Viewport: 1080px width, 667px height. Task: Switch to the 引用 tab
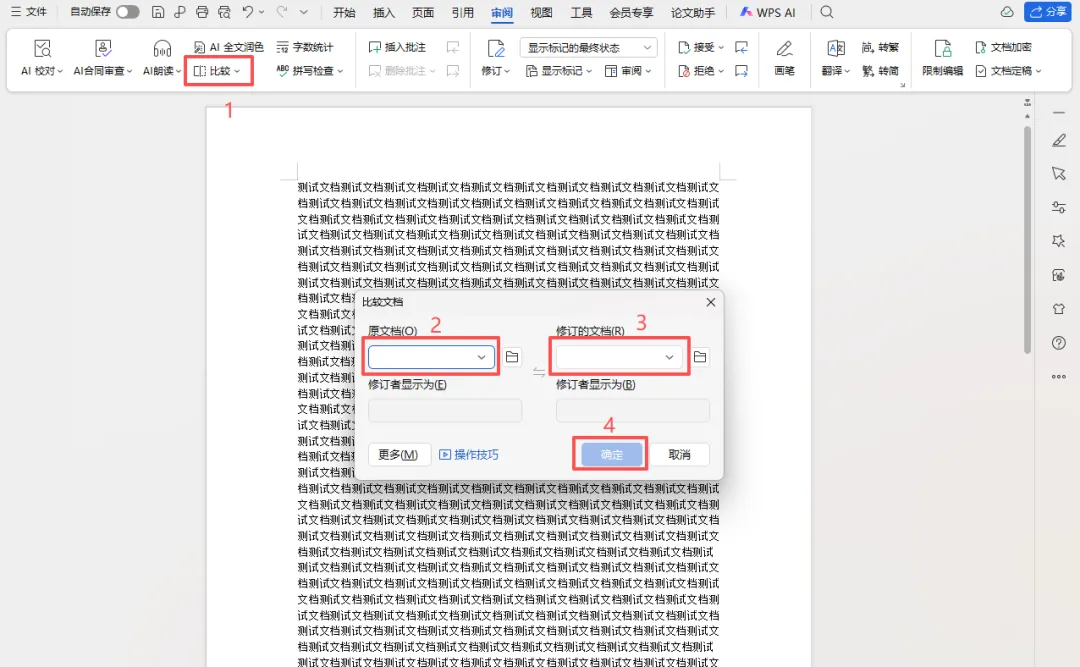pos(462,12)
